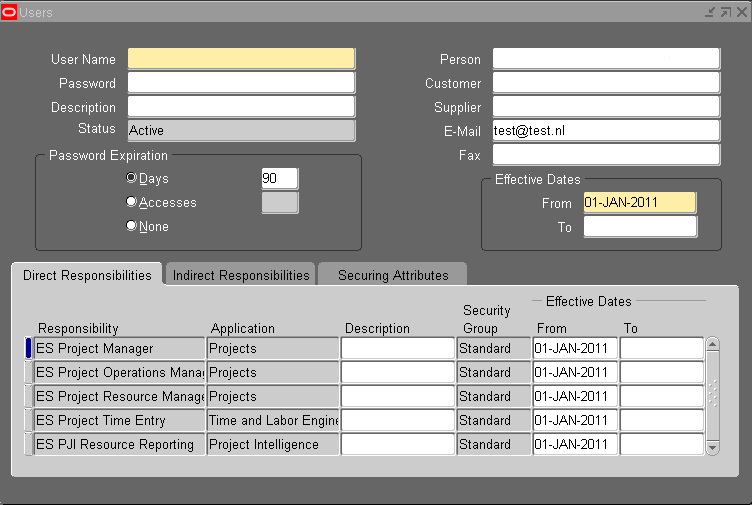Click Security Group cell for ES Project Manager

click(x=494, y=348)
